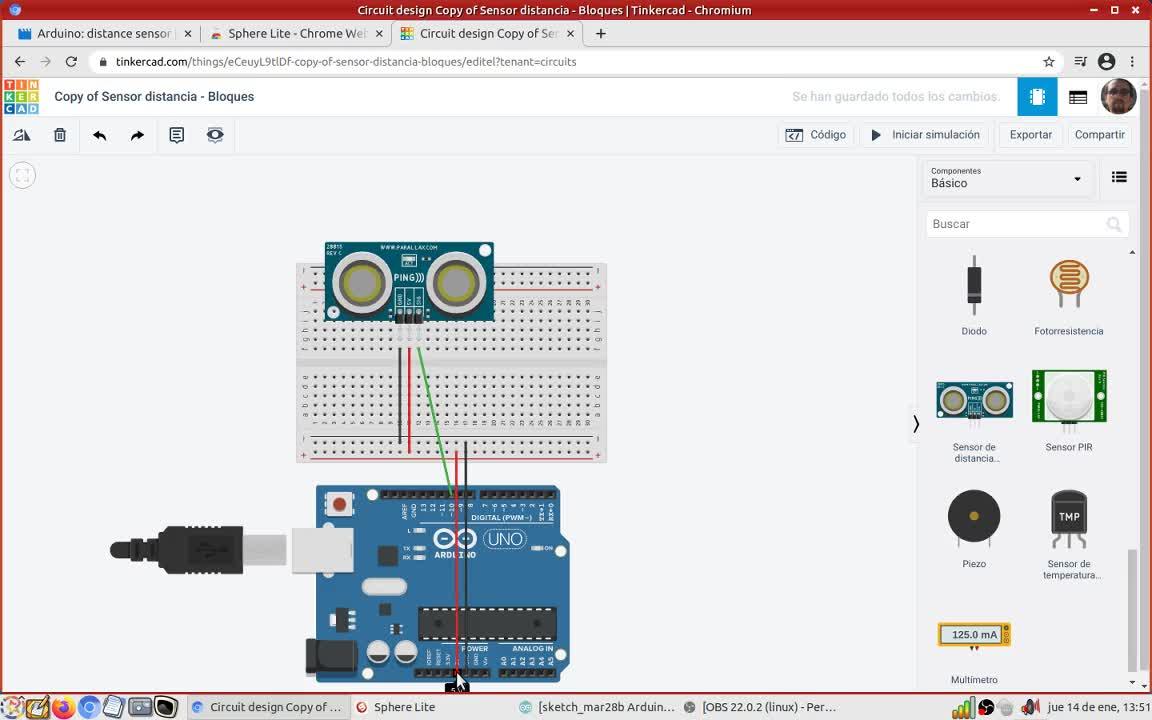Open the Componentes Básico dropdown
This screenshot has height=720, width=1152.
pyautogui.click(x=1005, y=178)
